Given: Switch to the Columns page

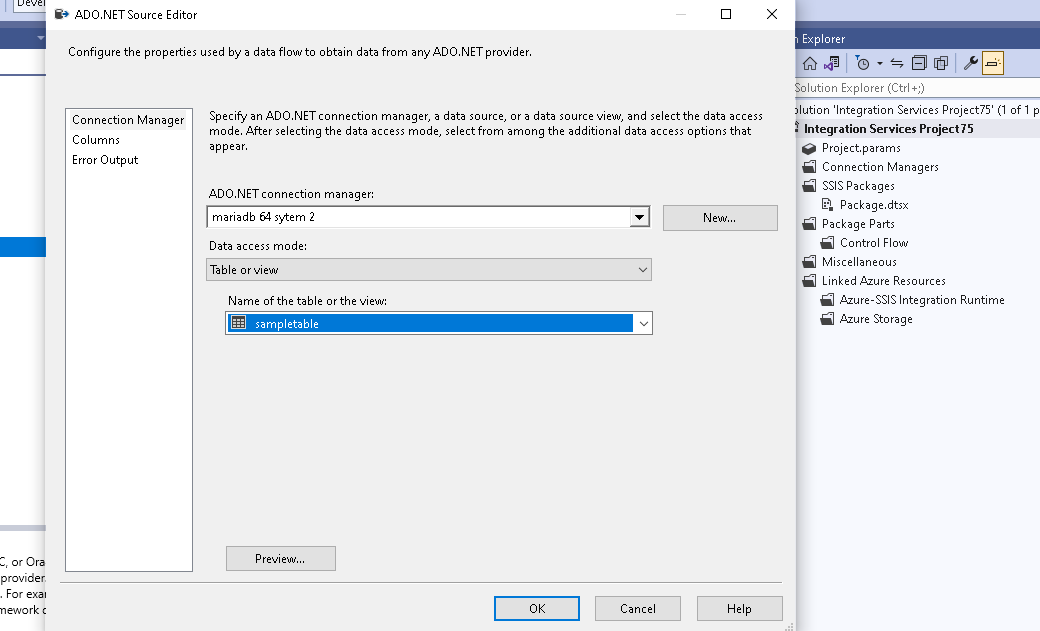Looking at the screenshot, I should pyautogui.click(x=96, y=140).
